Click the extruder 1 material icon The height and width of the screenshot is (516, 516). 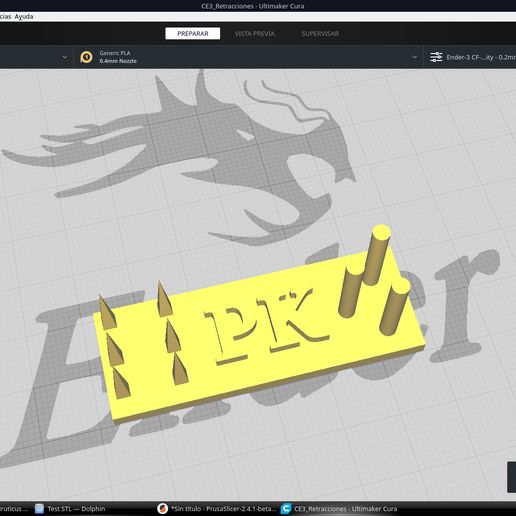pos(86,57)
